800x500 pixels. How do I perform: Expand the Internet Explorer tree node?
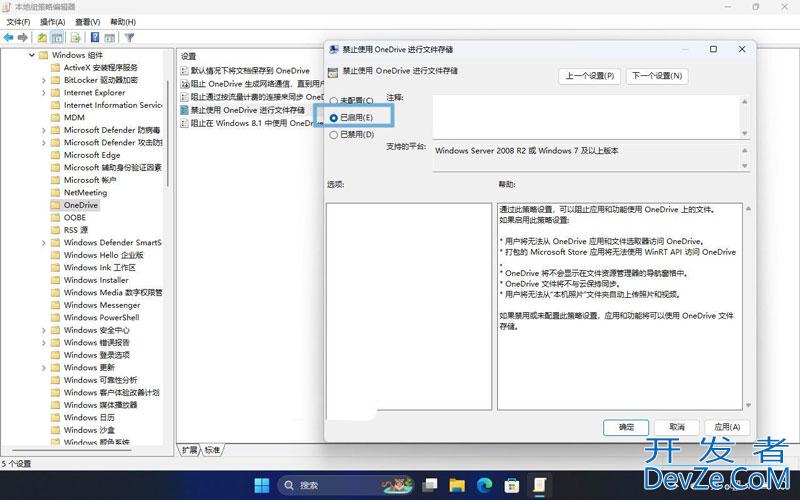43,93
